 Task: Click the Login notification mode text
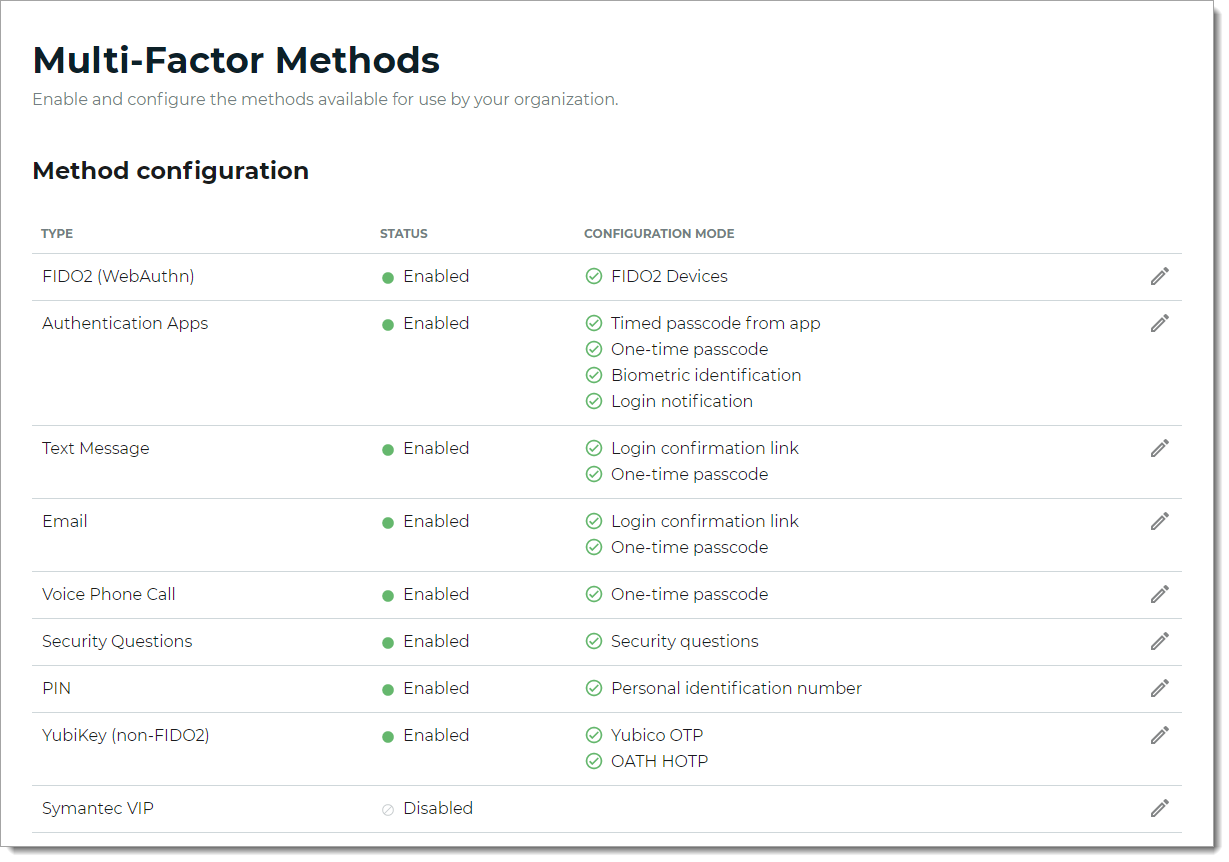click(681, 402)
